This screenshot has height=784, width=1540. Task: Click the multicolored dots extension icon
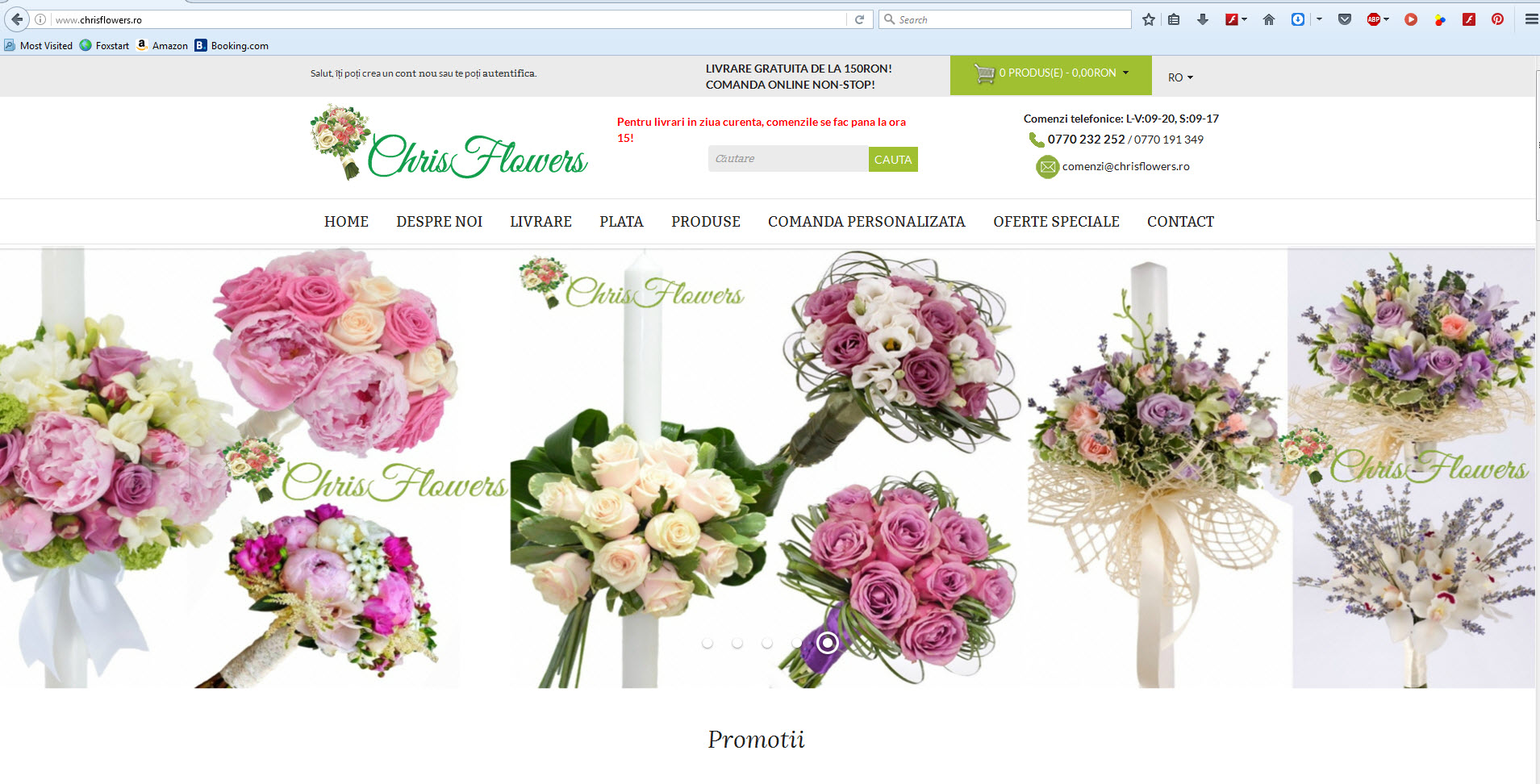1440,19
